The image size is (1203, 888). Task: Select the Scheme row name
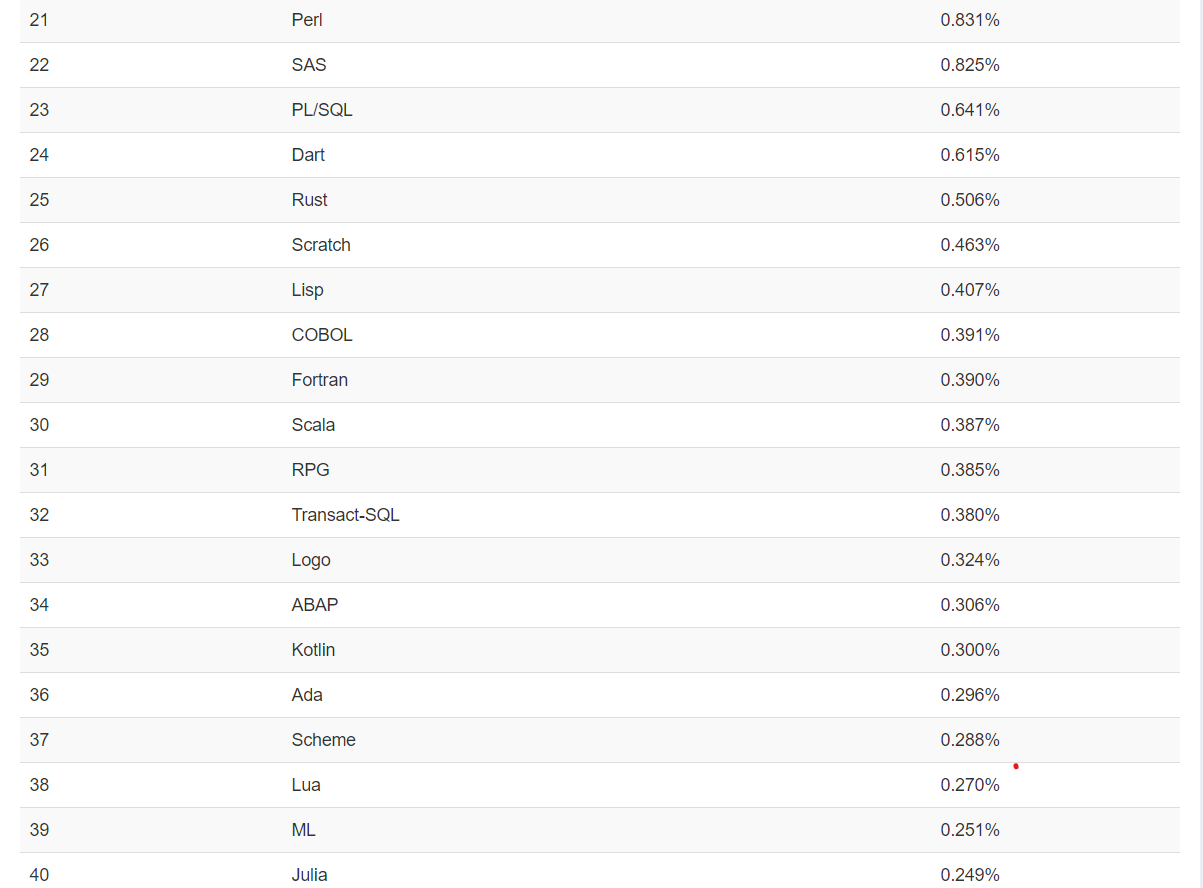click(x=324, y=740)
